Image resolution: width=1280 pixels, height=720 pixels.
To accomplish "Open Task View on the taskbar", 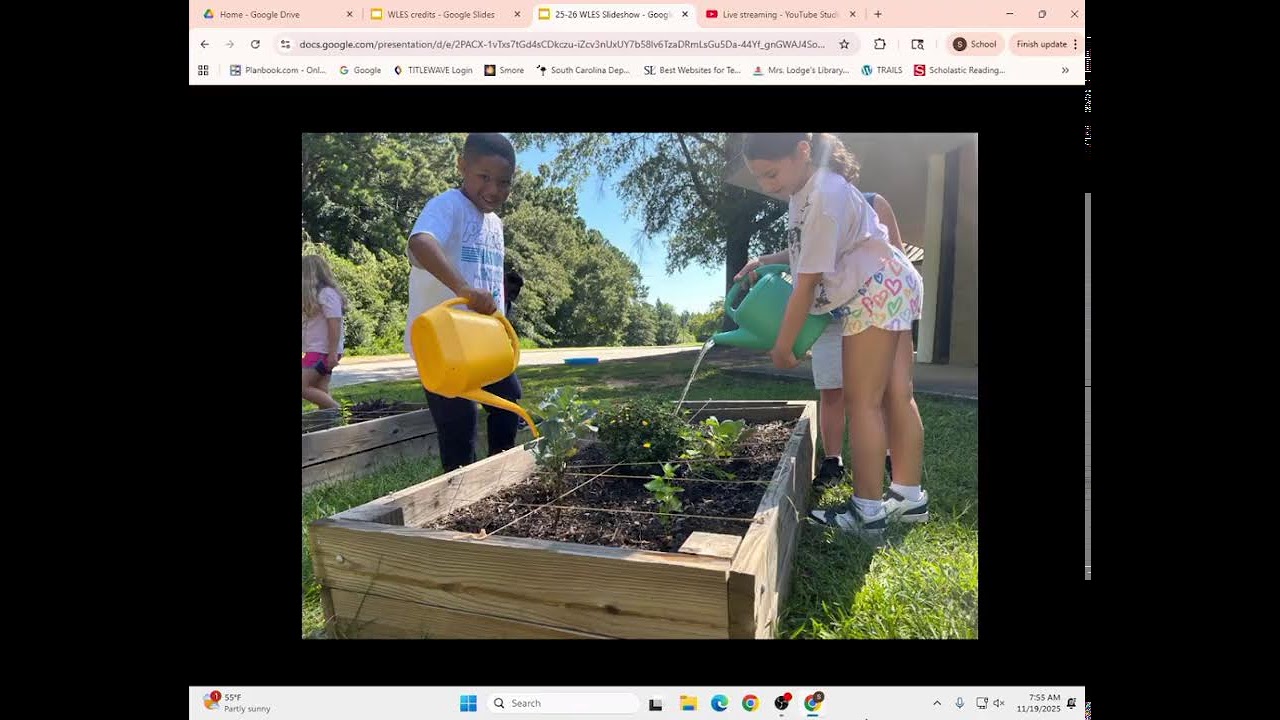I will pos(656,703).
